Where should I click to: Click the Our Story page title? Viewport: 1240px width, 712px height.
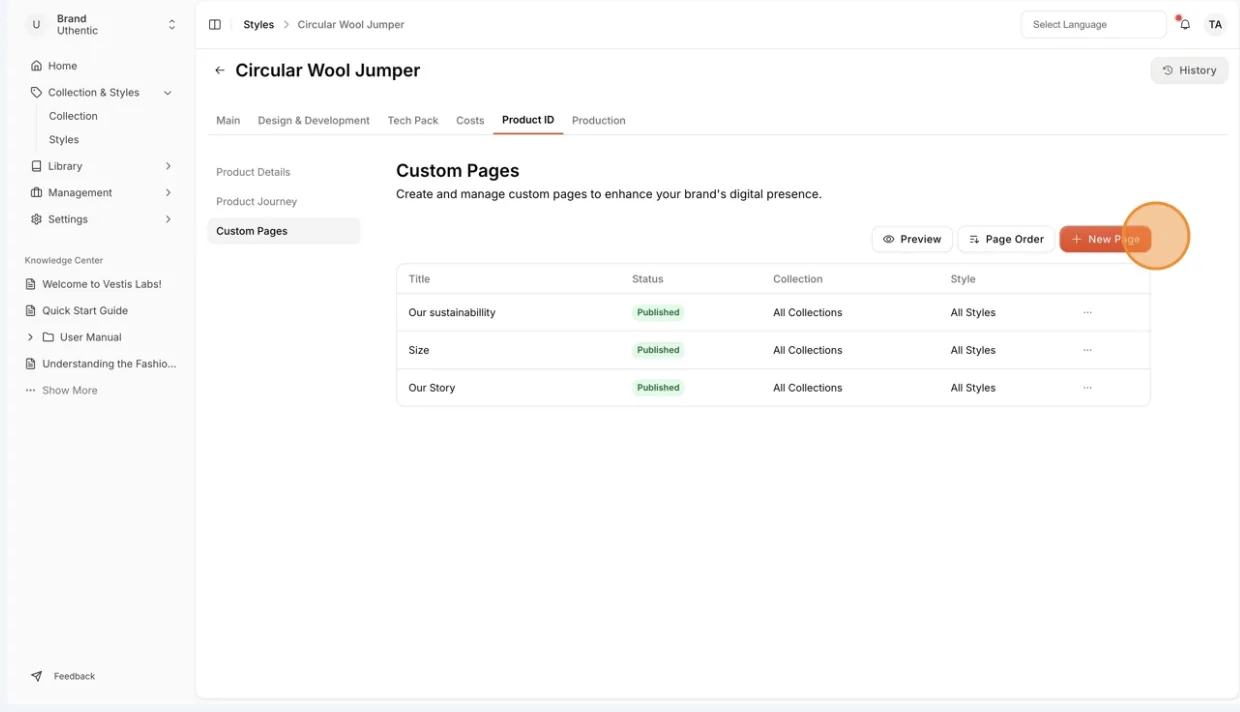432,388
